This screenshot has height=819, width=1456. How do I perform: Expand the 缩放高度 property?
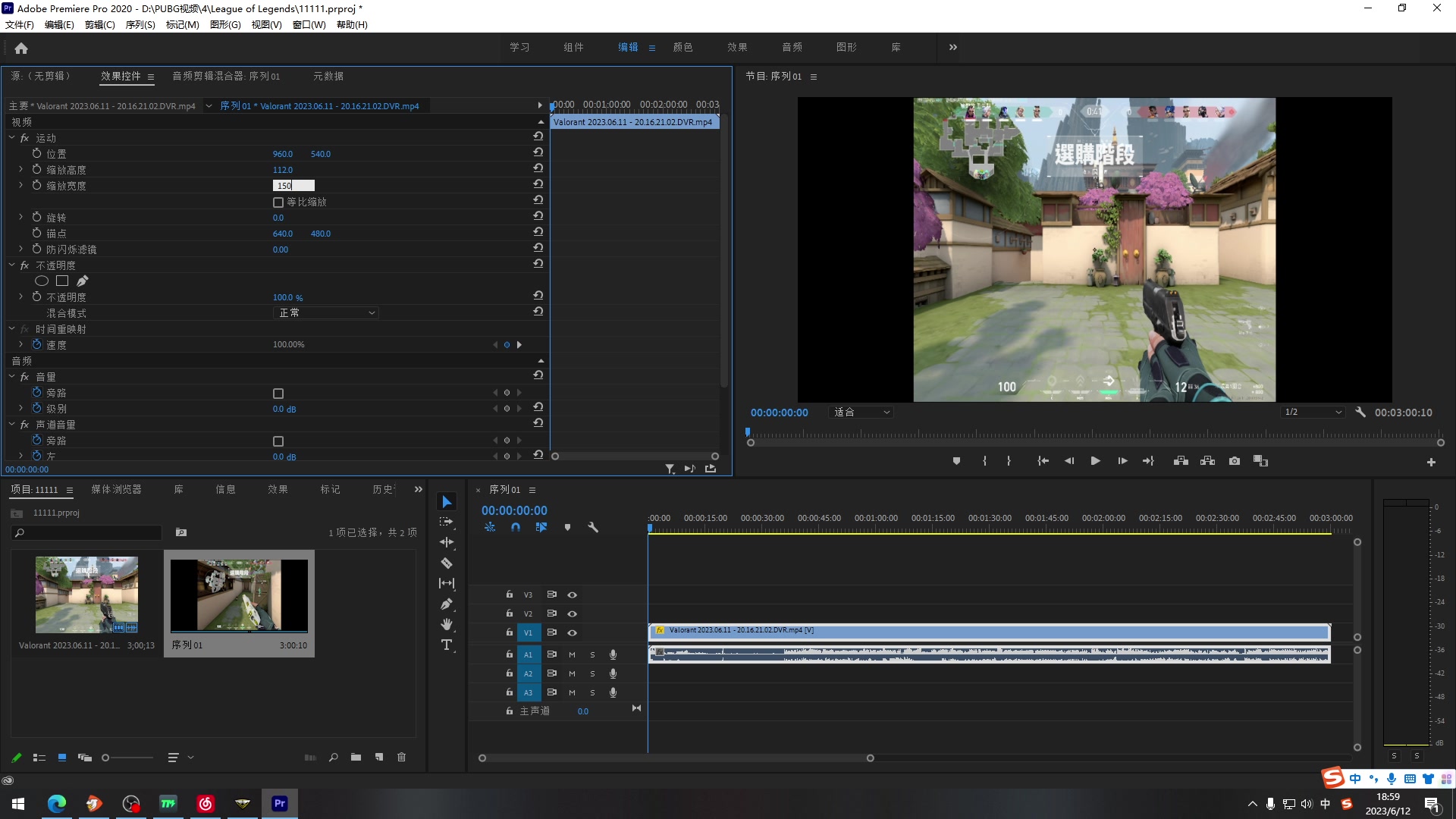[x=21, y=169]
